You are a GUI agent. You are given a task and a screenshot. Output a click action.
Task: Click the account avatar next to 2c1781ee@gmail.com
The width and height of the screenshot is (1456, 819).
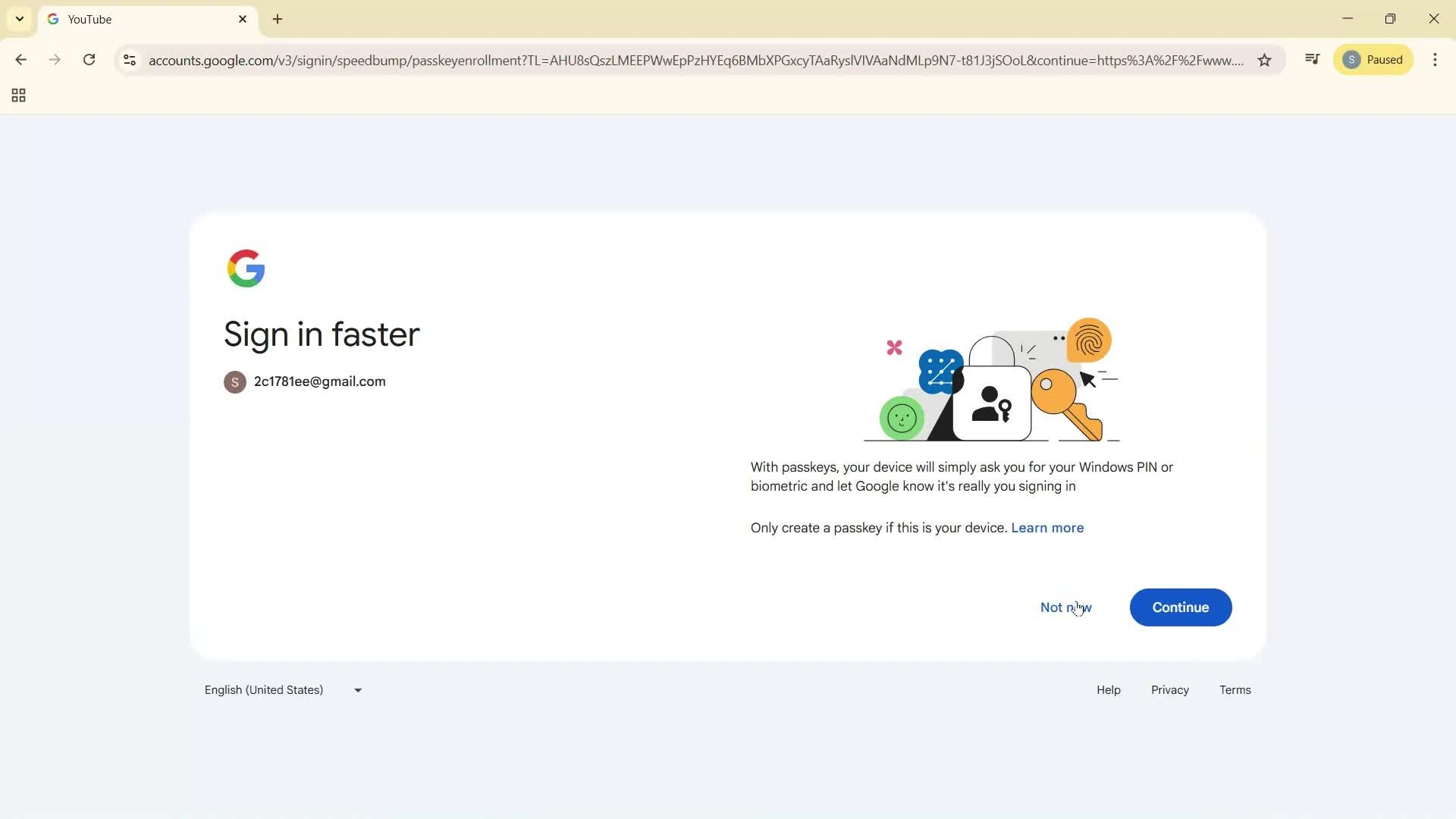[234, 381]
